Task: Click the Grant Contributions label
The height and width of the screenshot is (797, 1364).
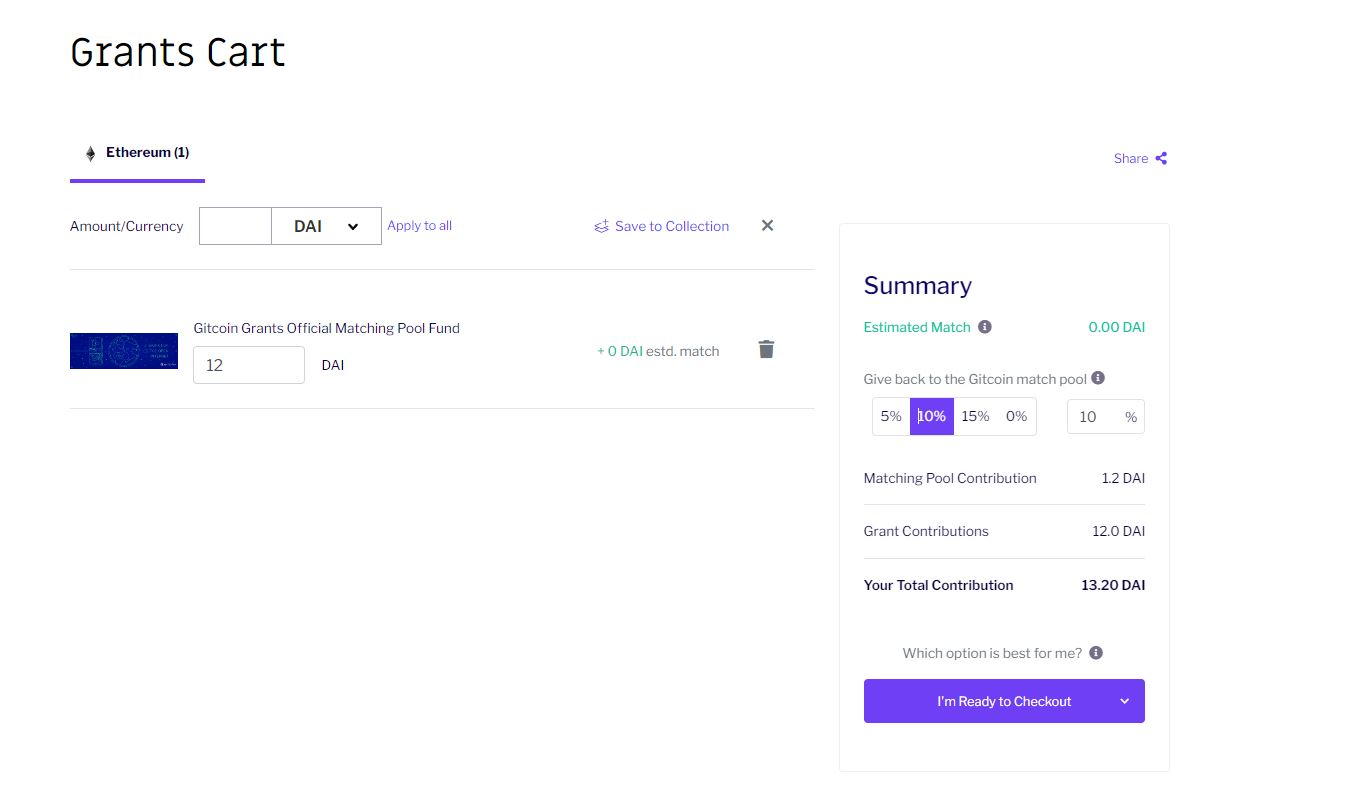Action: pos(926,531)
